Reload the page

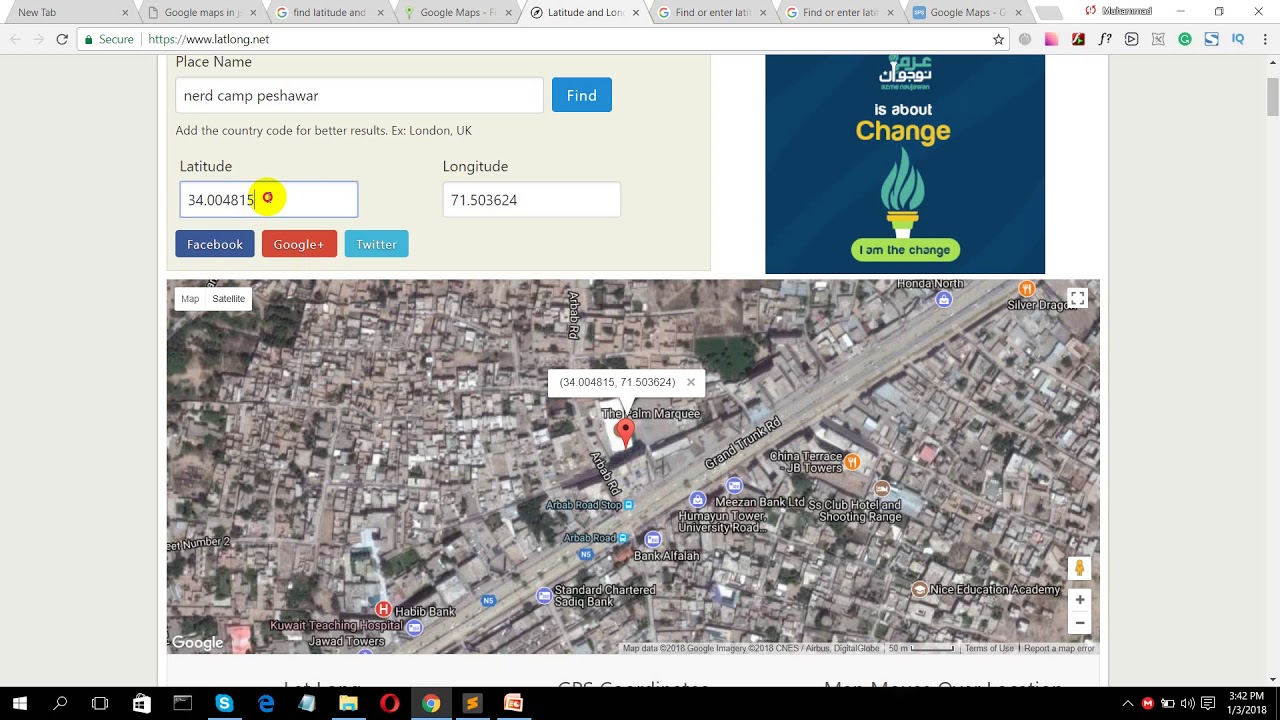(x=62, y=39)
